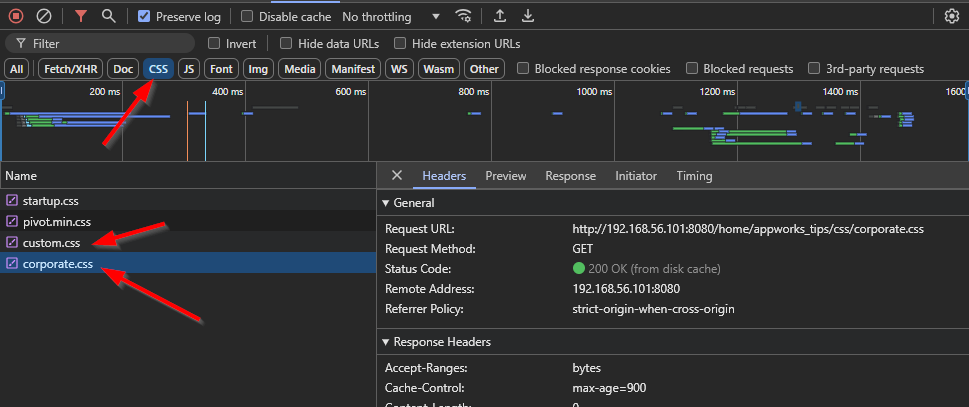Select the Fetch/XHR filter button
969x407 pixels.
point(69,69)
